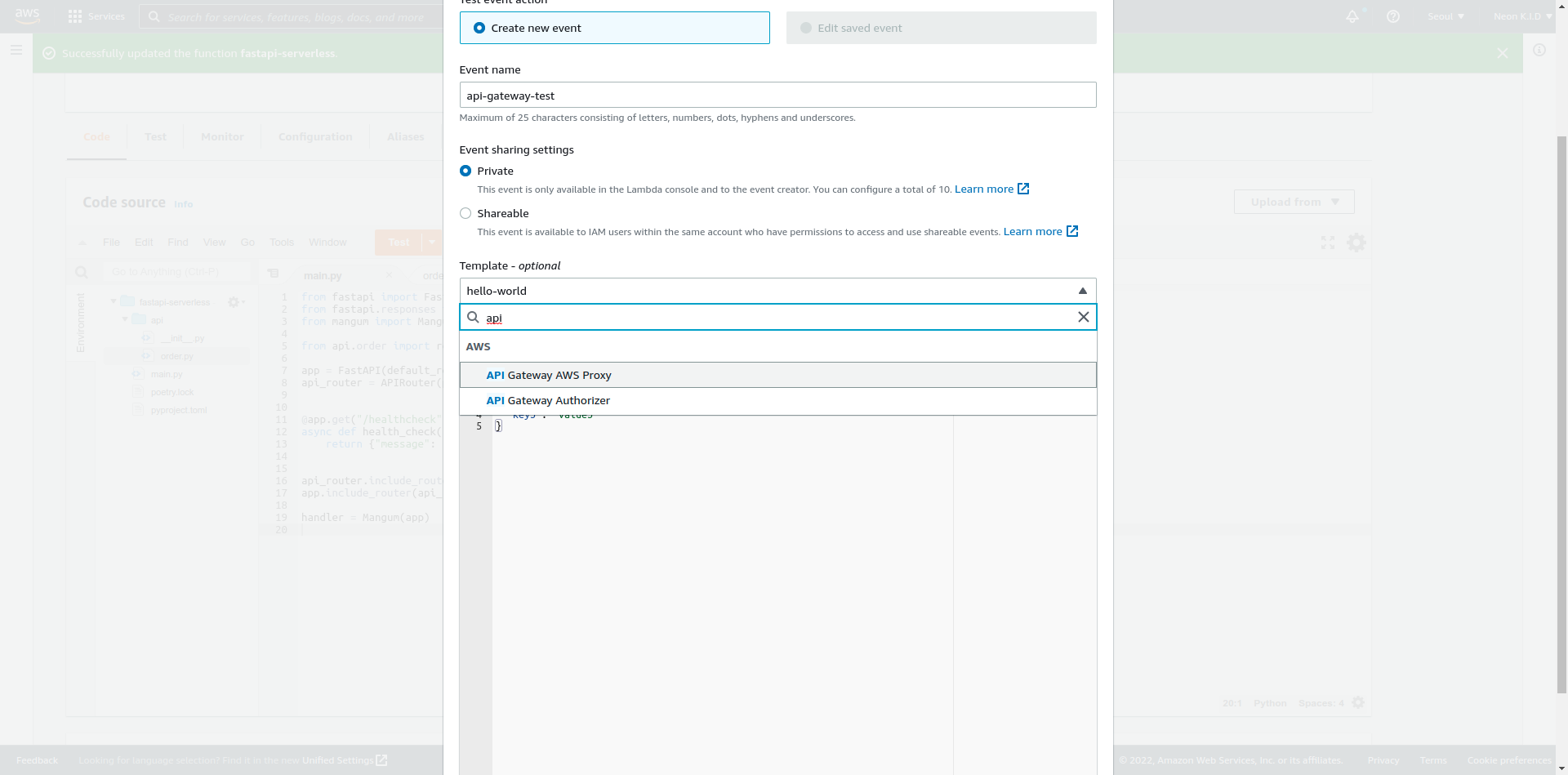Open Learn more link under Private
This screenshot has width=1568, height=775.
984,189
